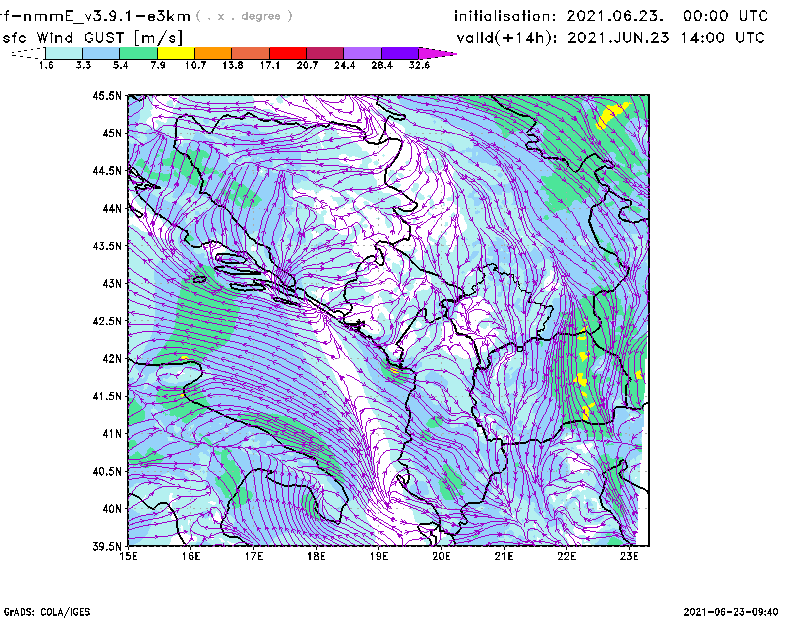
Task: Select the green legend swatch for 5.4–7.9
Action: point(138,53)
